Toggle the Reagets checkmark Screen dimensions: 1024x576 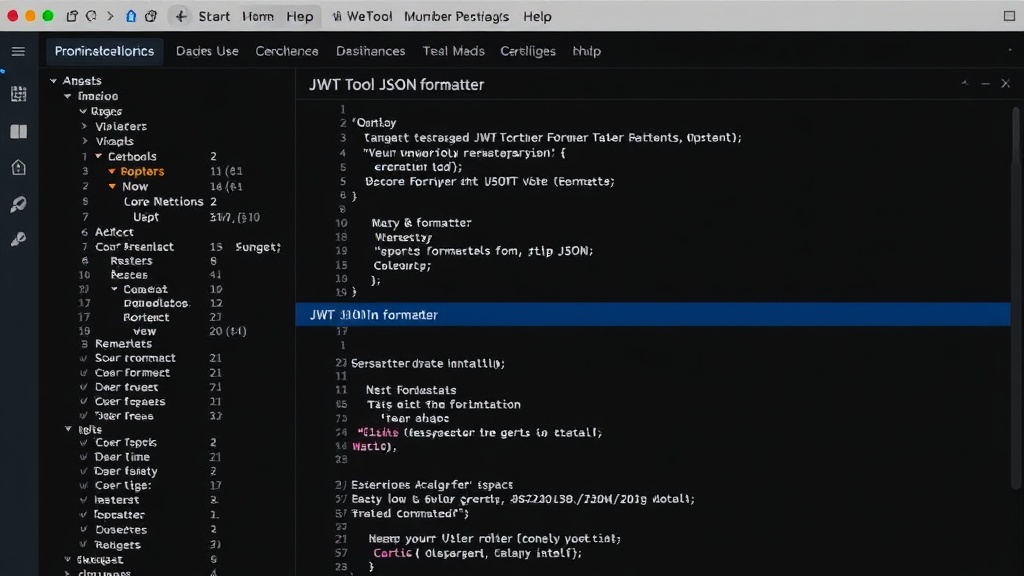click(x=84, y=545)
